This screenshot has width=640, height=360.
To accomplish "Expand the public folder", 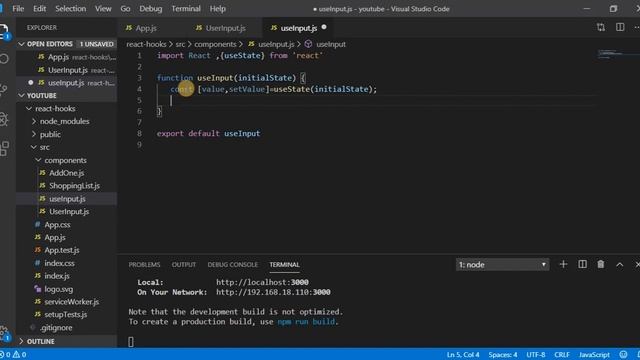I will pos(34,134).
